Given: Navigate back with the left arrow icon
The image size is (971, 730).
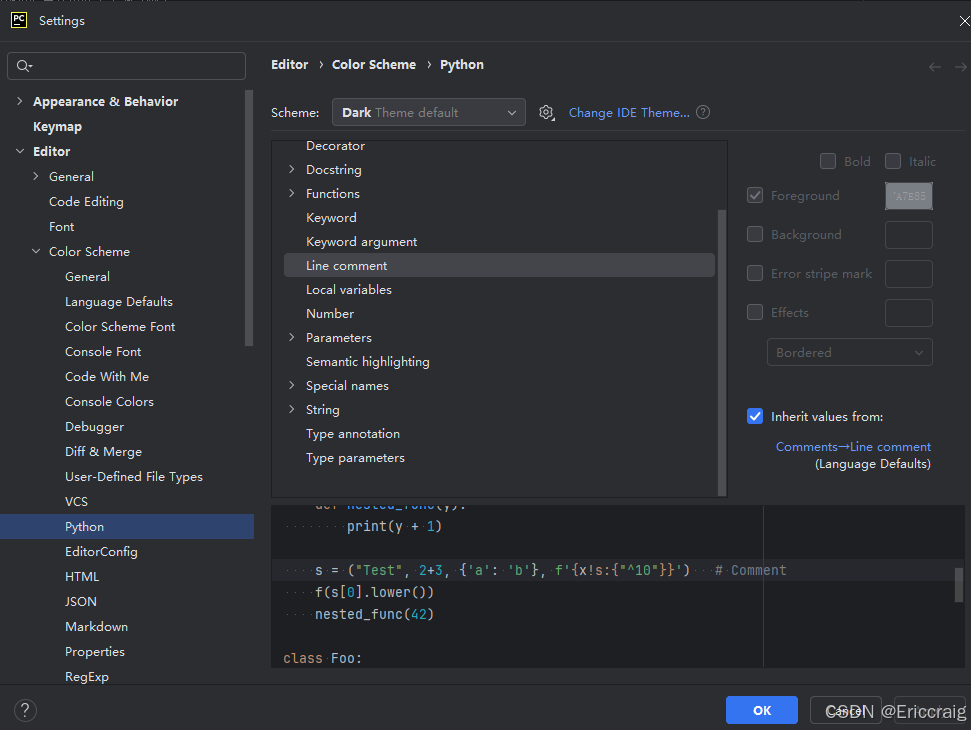Looking at the screenshot, I should coord(934,66).
